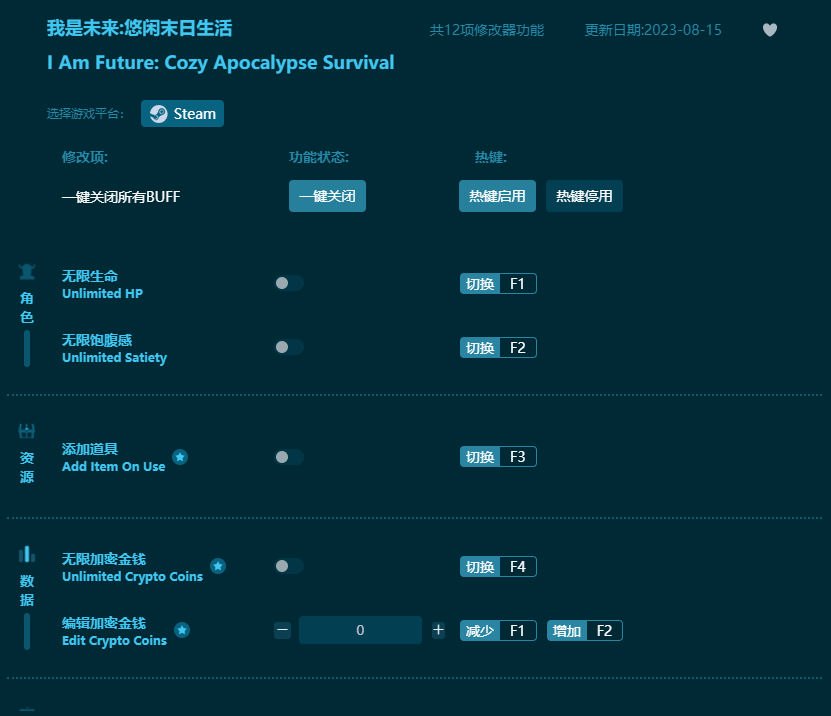The width and height of the screenshot is (831, 716).
Task: Click the 热键启用 enable hotkeys button
Action: coord(497,196)
